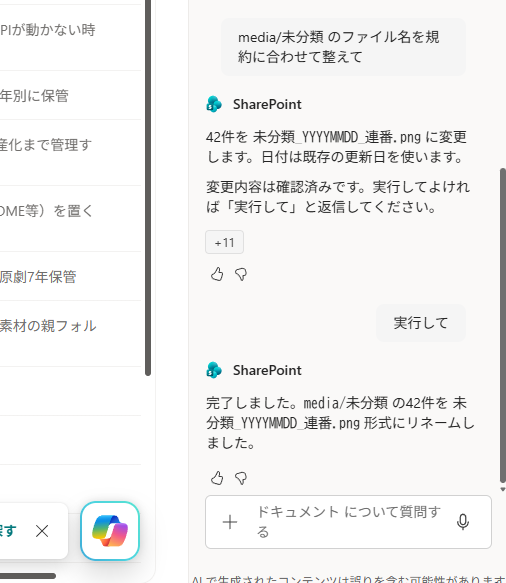Click the horizontal scrollbar at bottom left
506x583 pixels.
28,576
